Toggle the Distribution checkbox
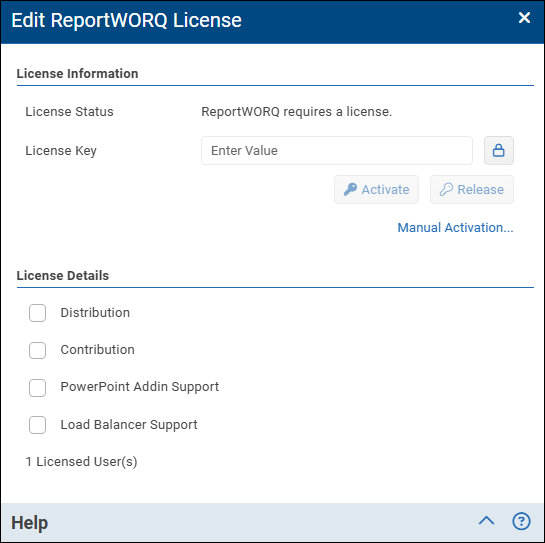545x543 pixels. coord(38,313)
